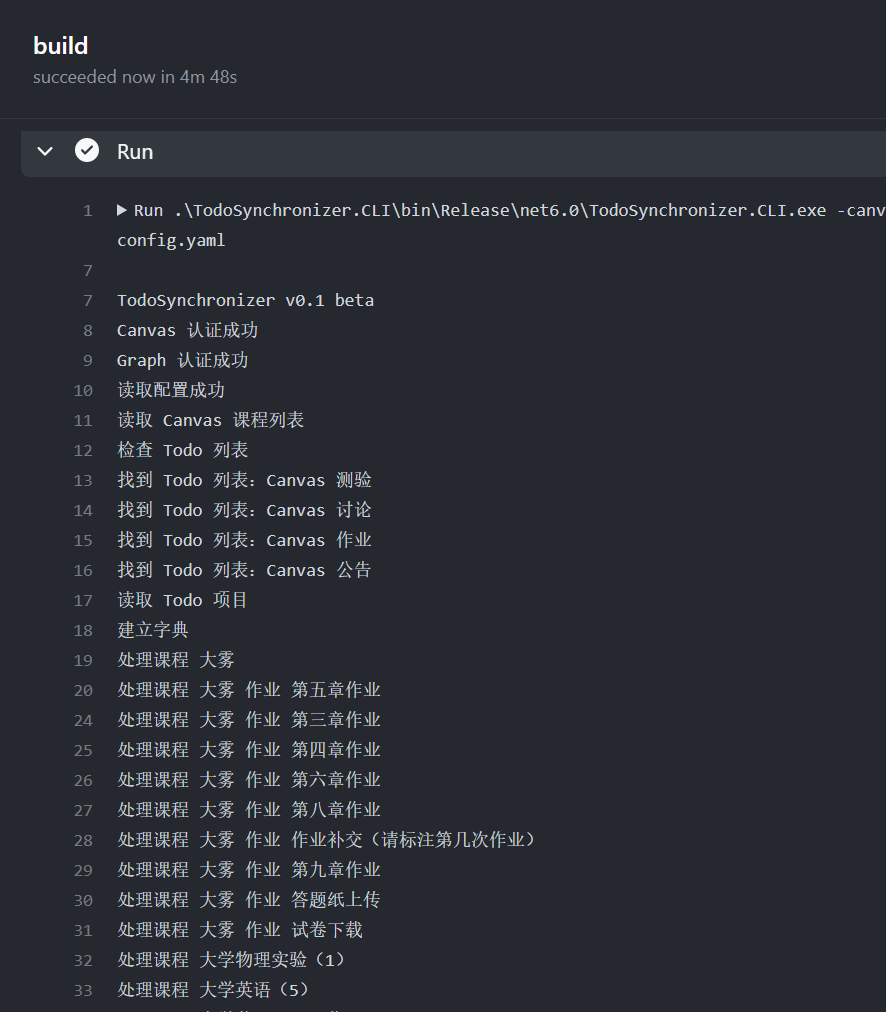Click the config.yaml wrapped command text
This screenshot has width=886, height=1012.
(x=171, y=241)
